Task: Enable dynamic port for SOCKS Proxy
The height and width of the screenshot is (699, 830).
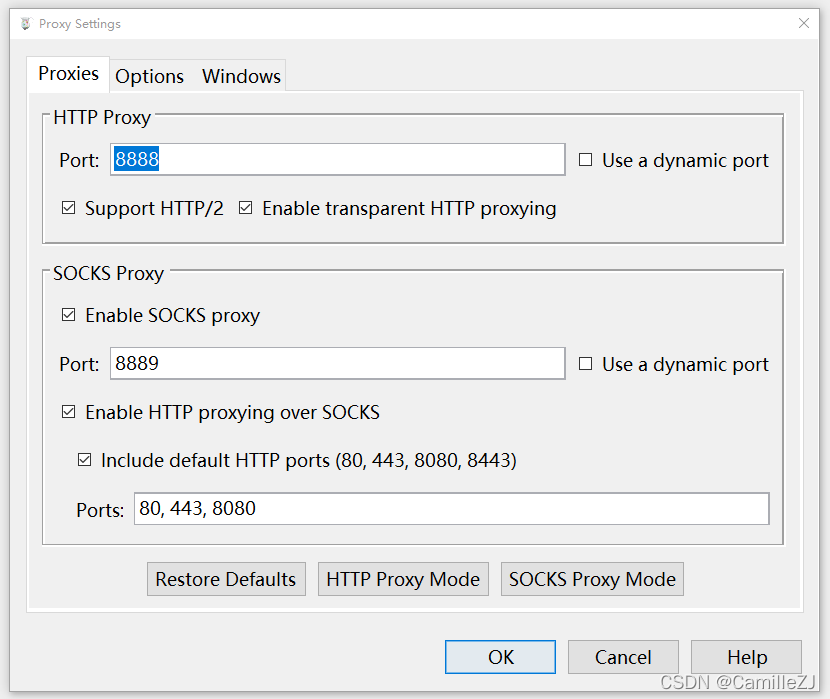Action: [x=586, y=364]
